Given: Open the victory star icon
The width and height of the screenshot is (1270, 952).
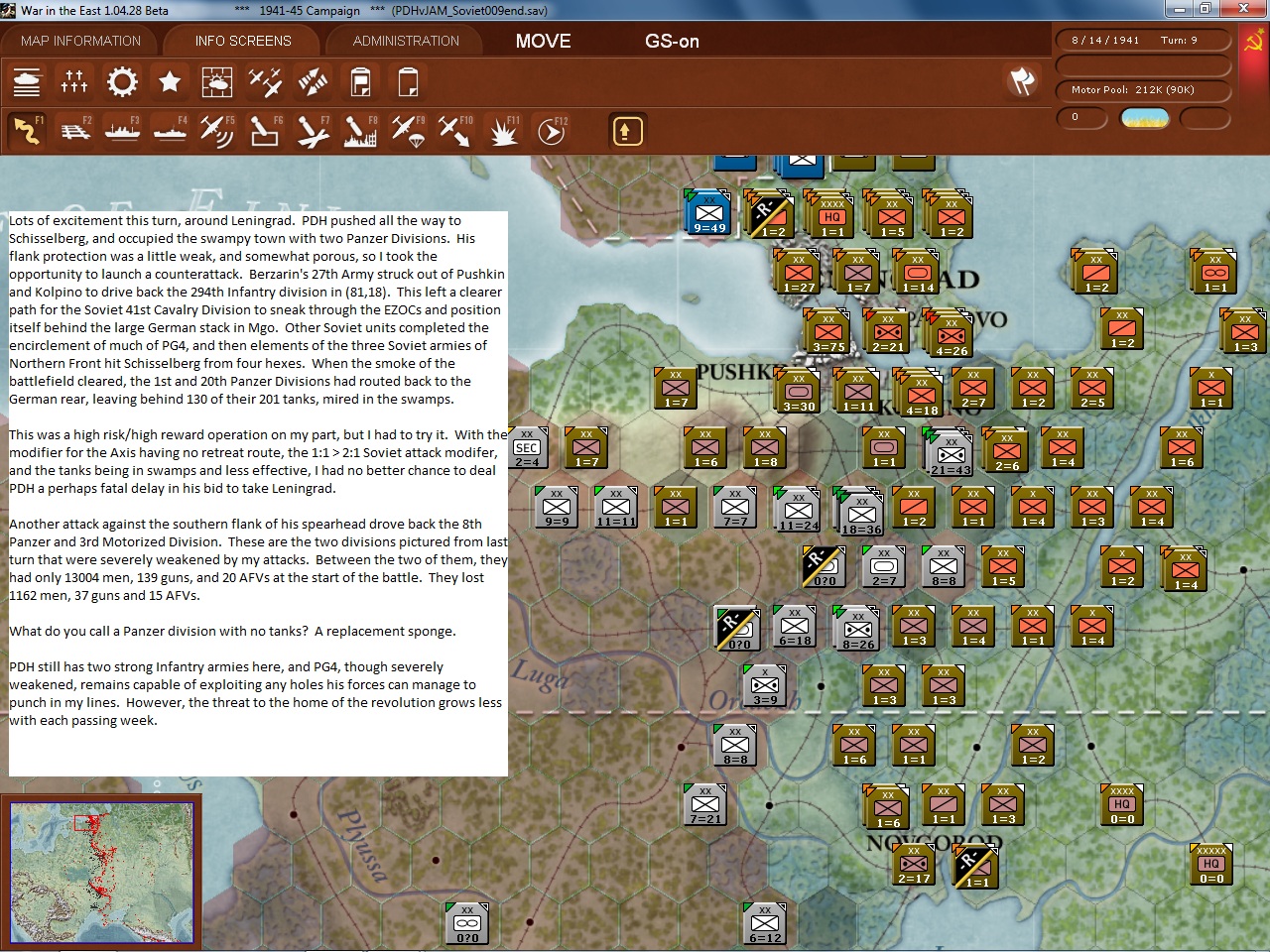Looking at the screenshot, I should [170, 81].
